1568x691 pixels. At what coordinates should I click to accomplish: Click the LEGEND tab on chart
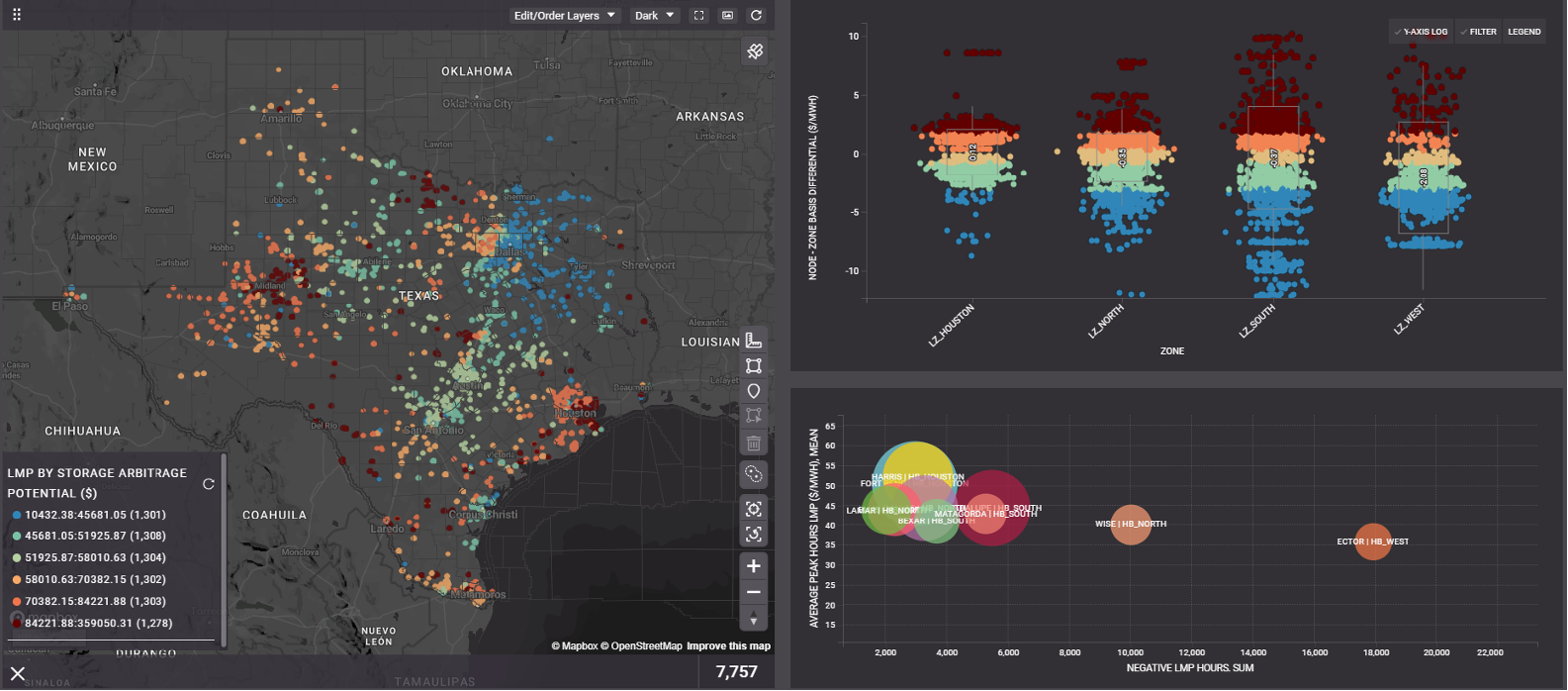pyautogui.click(x=1523, y=32)
